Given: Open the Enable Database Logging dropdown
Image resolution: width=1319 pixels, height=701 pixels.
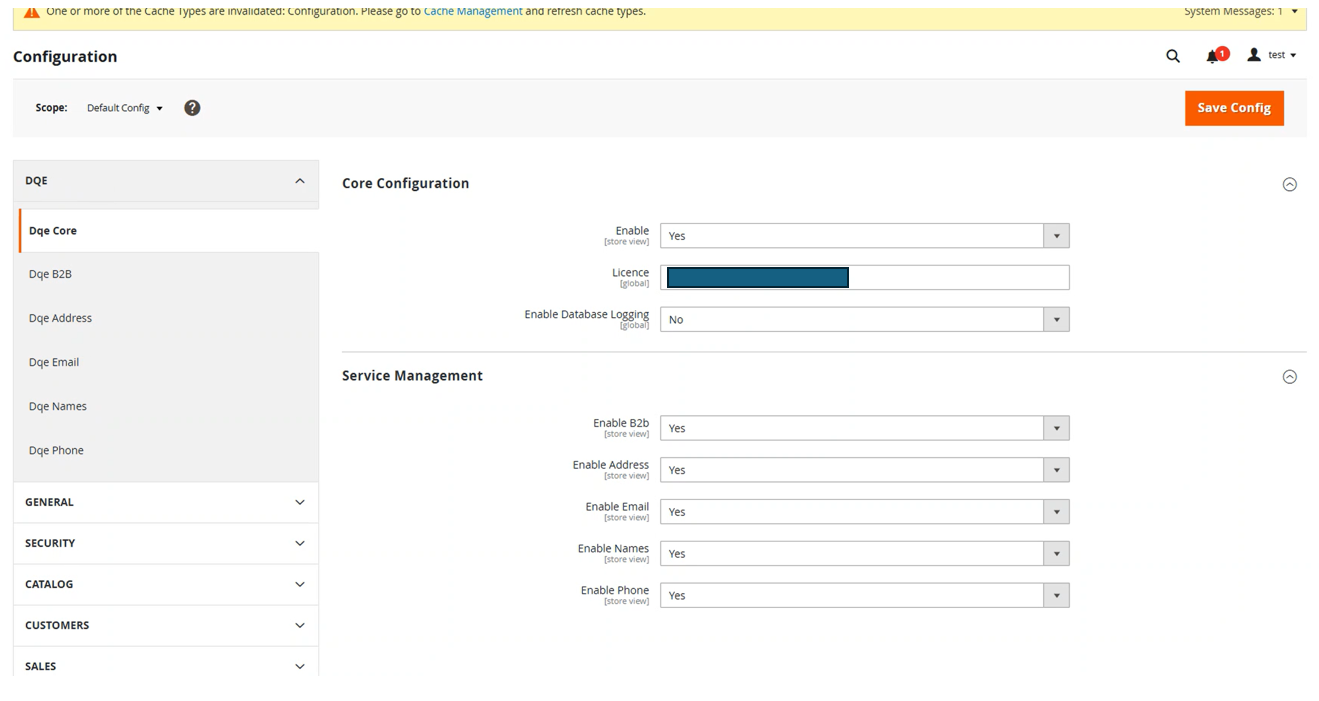Looking at the screenshot, I should pyautogui.click(x=864, y=320).
